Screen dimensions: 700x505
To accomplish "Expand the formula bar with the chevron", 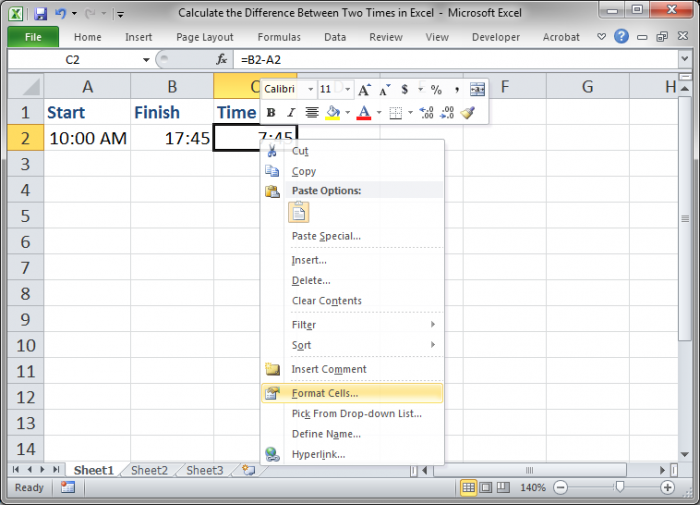I will 684,59.
